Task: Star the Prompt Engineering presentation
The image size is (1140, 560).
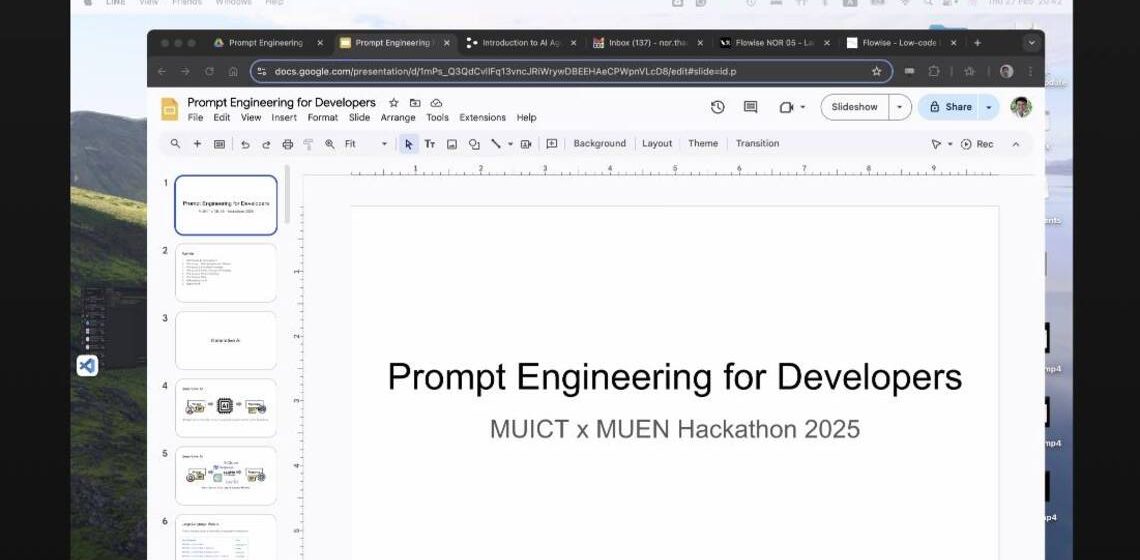Action: coord(393,103)
